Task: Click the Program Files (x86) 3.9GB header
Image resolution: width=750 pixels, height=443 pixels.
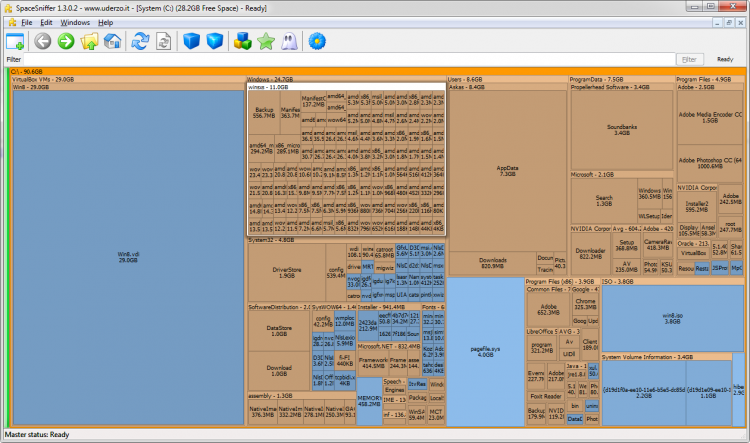Action: (562, 282)
